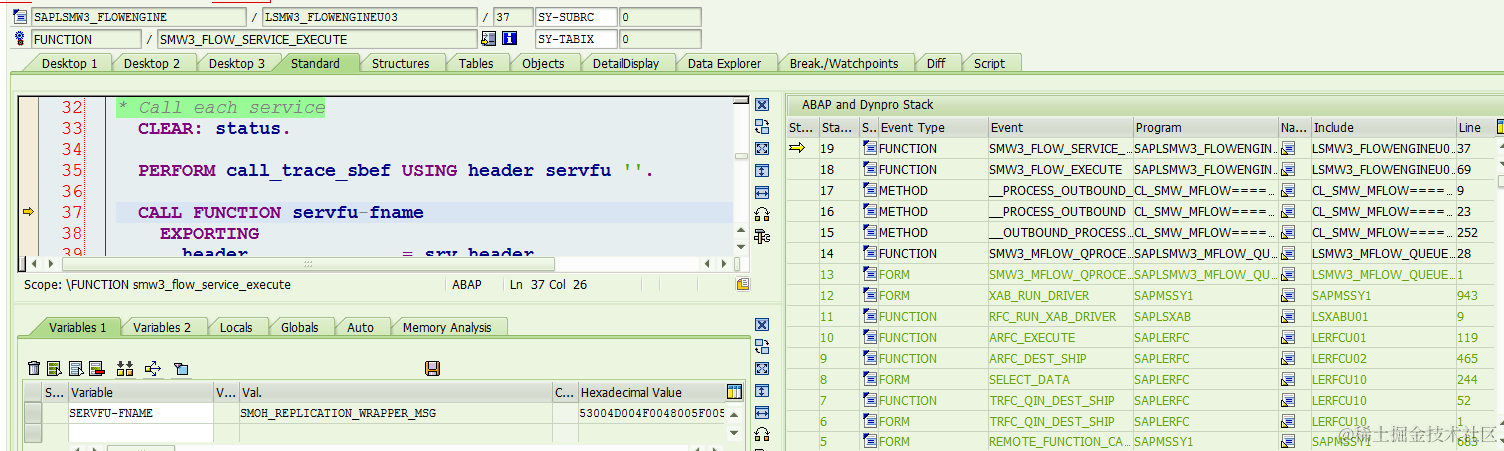
Task: Switch to the Data Explorer tab
Action: tap(725, 63)
